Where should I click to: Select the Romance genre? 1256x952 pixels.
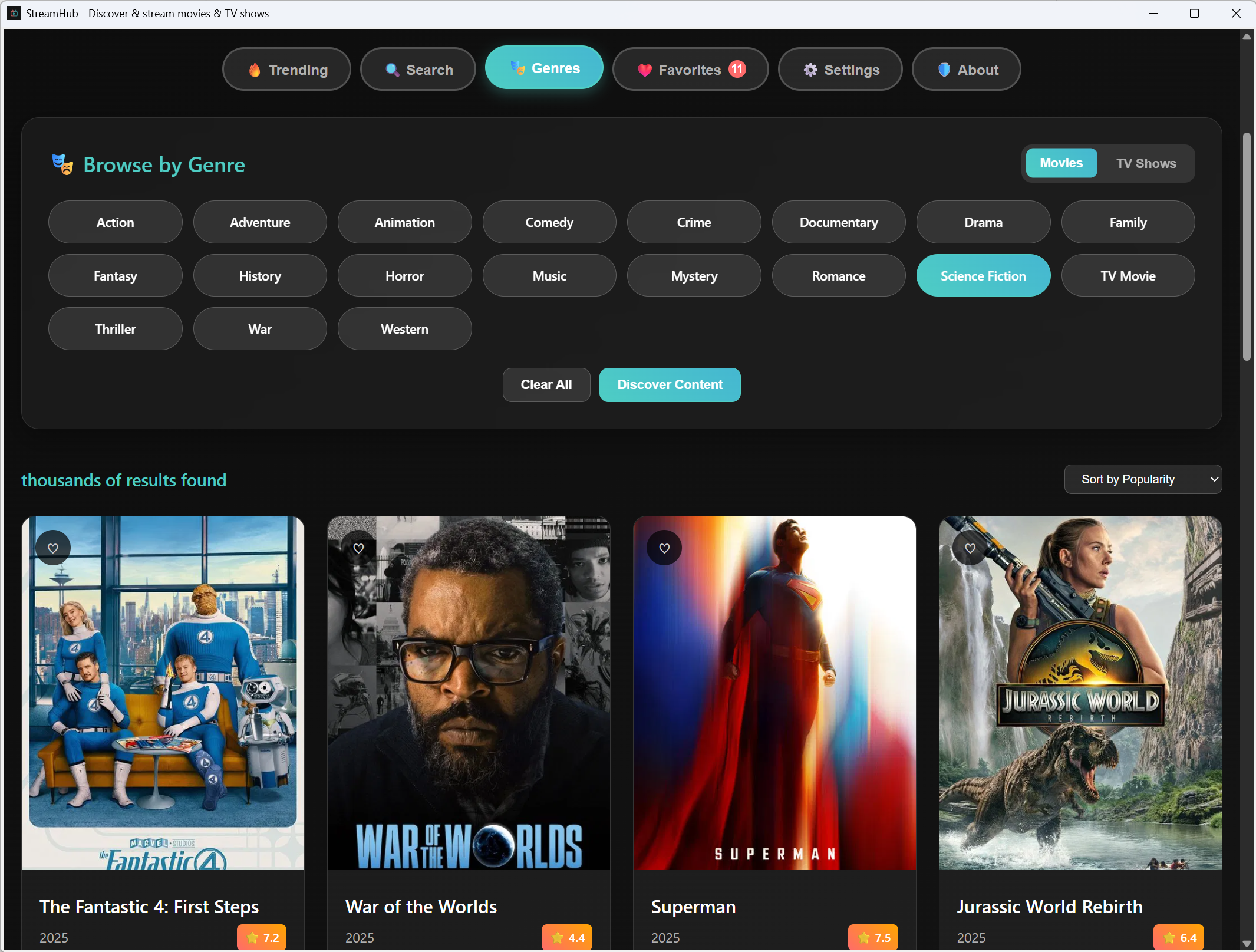pyautogui.click(x=839, y=276)
